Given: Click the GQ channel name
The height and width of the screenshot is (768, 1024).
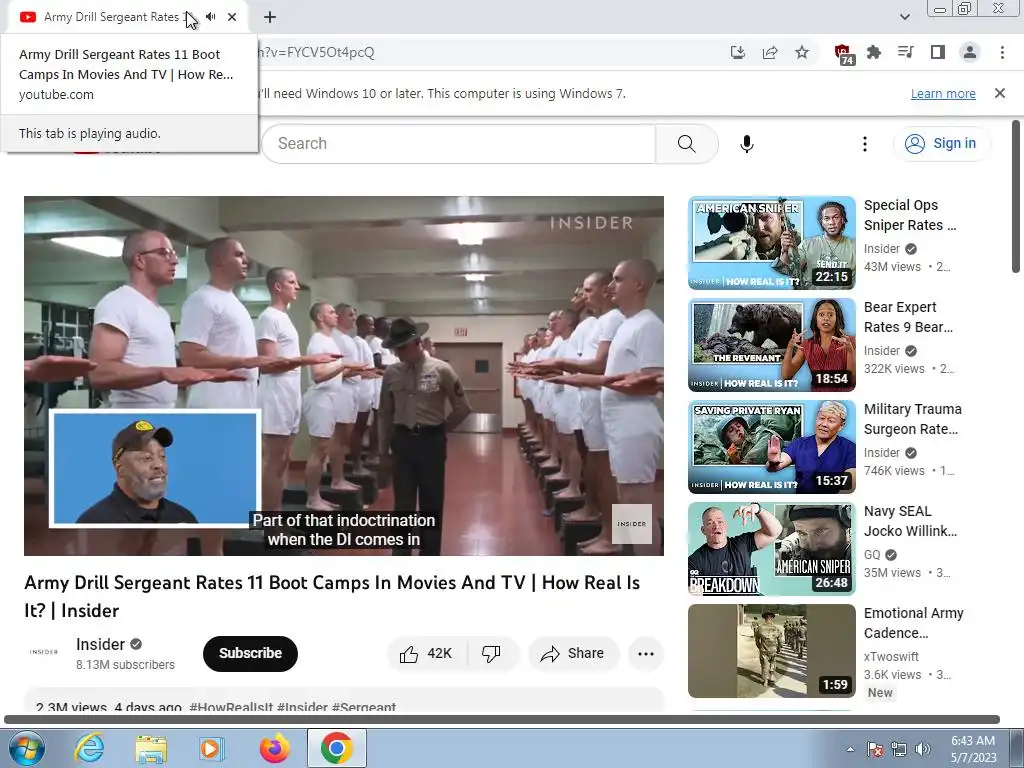Looking at the screenshot, I should tap(872, 554).
